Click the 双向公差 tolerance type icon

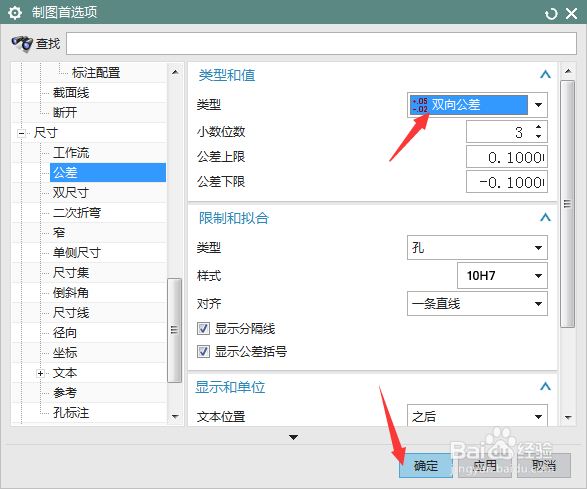(420, 105)
